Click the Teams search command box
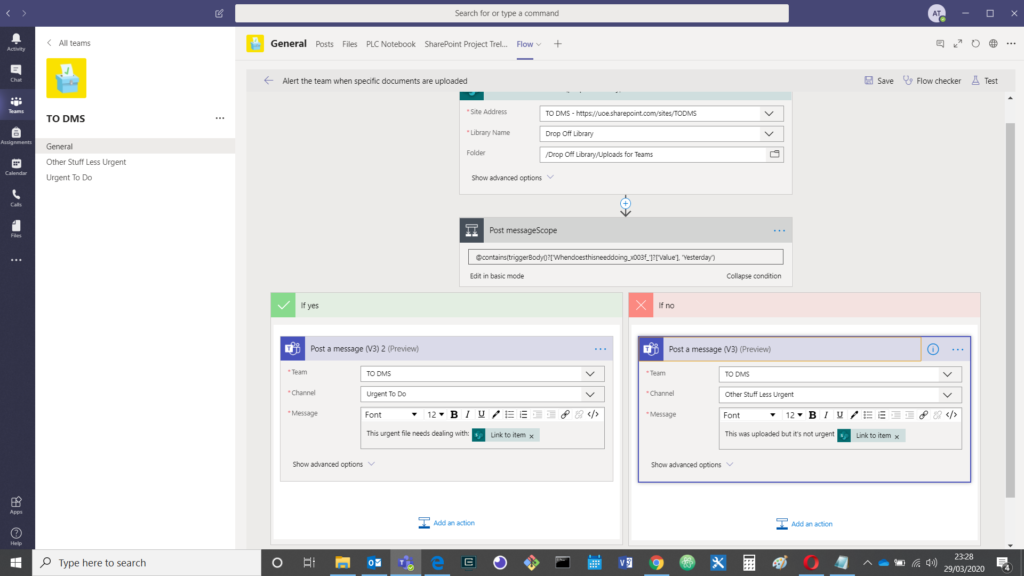Viewport: 1024px width, 576px height. point(512,13)
